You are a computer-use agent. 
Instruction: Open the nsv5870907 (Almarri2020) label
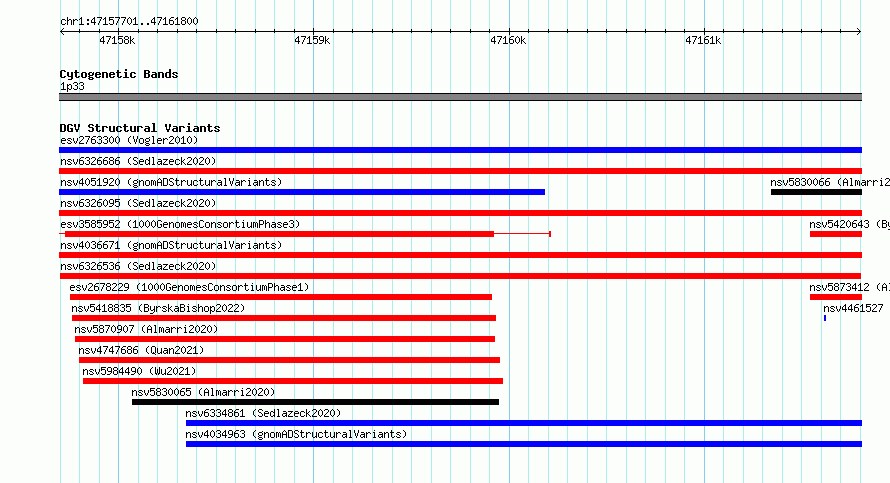point(146,329)
